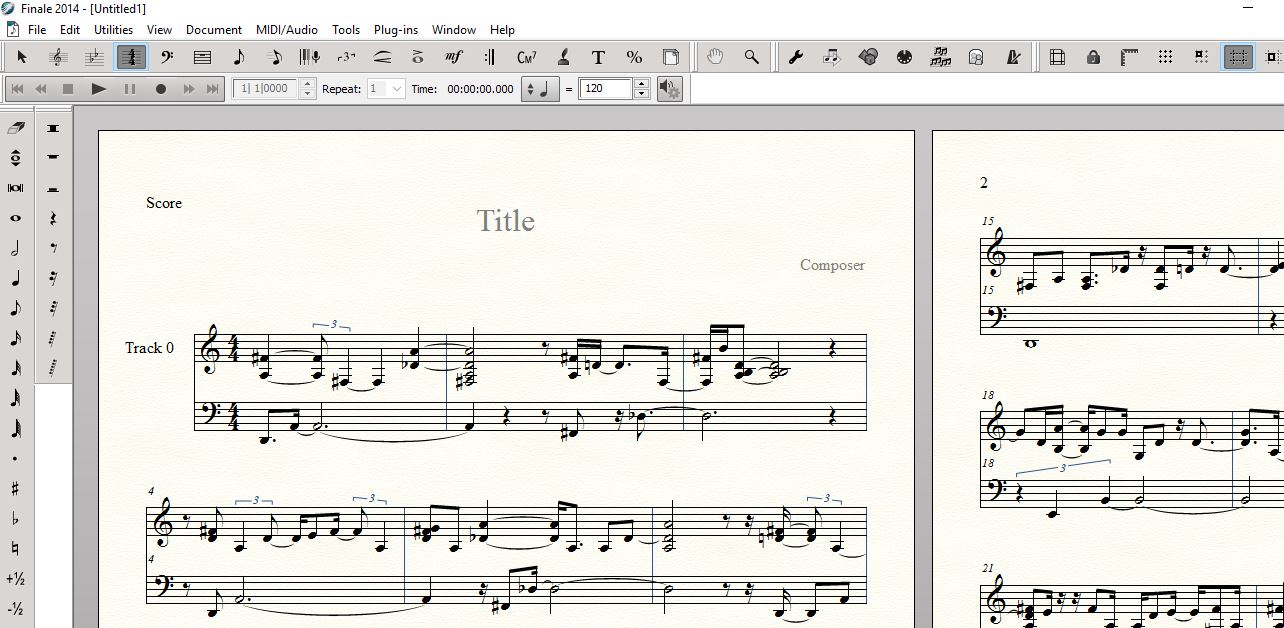Viewport: 1284px width, 628px height.
Task: Toggle the augmentation dot in the palette
Action: [15, 459]
